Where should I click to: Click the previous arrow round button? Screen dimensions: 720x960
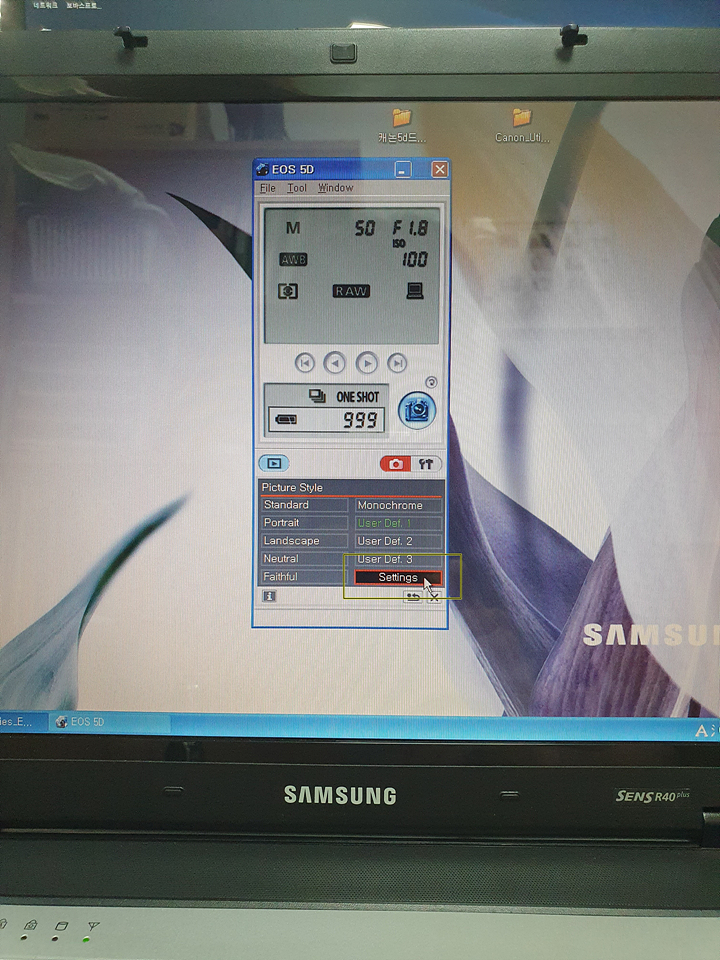click(x=334, y=363)
